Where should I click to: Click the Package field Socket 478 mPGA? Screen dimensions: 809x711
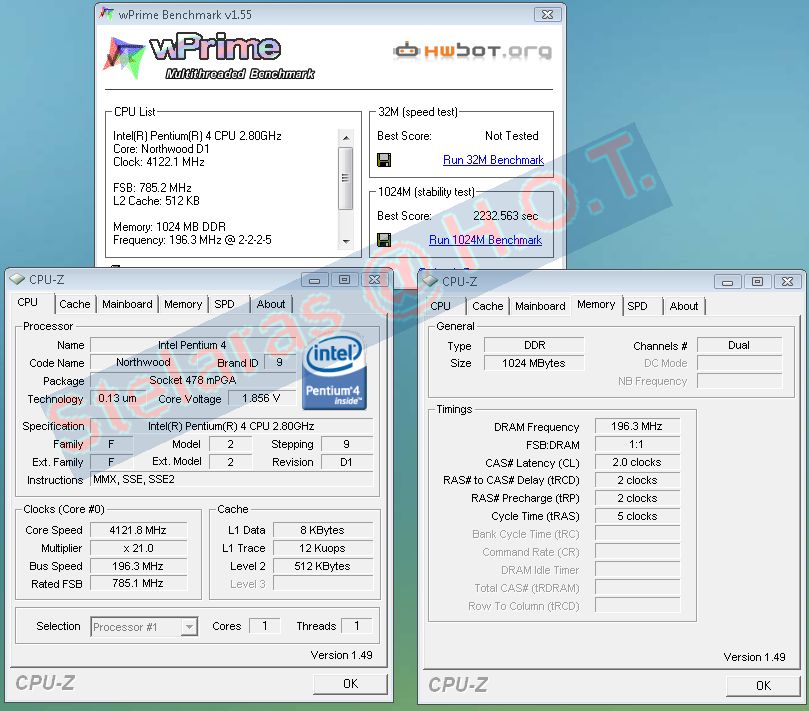(x=193, y=380)
